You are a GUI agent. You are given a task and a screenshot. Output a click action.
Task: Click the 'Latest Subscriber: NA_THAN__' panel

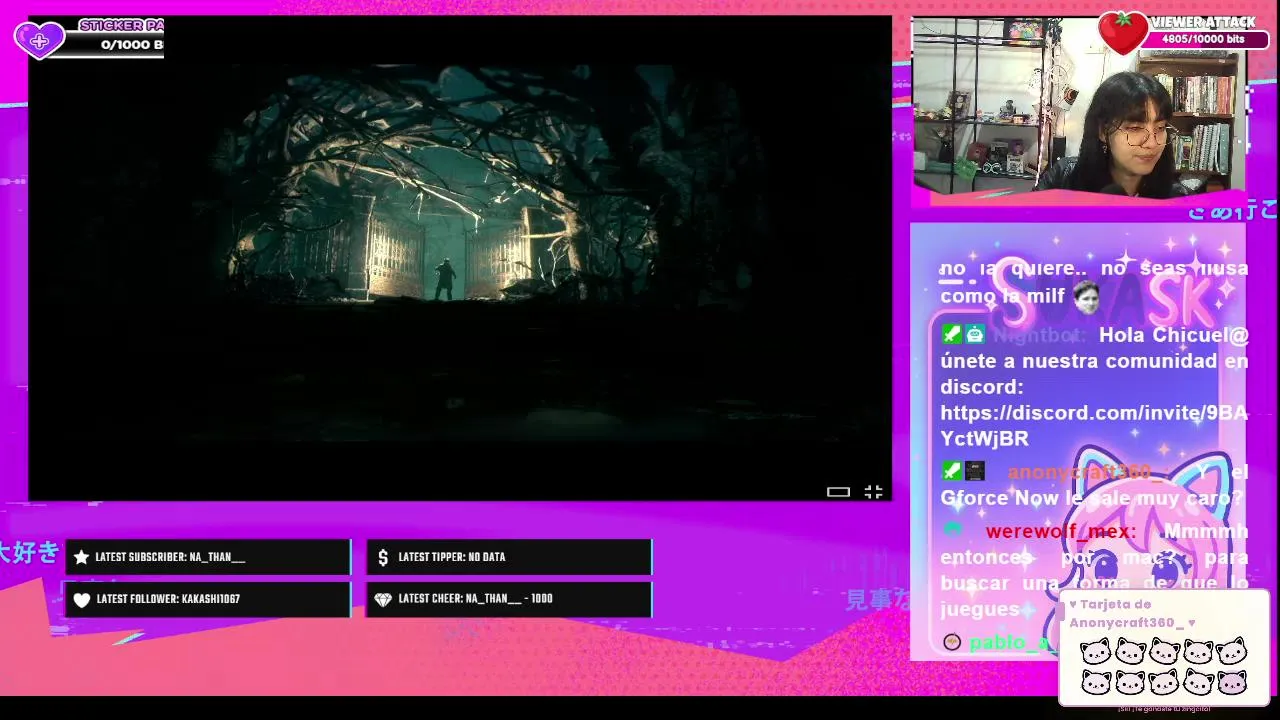pos(208,557)
